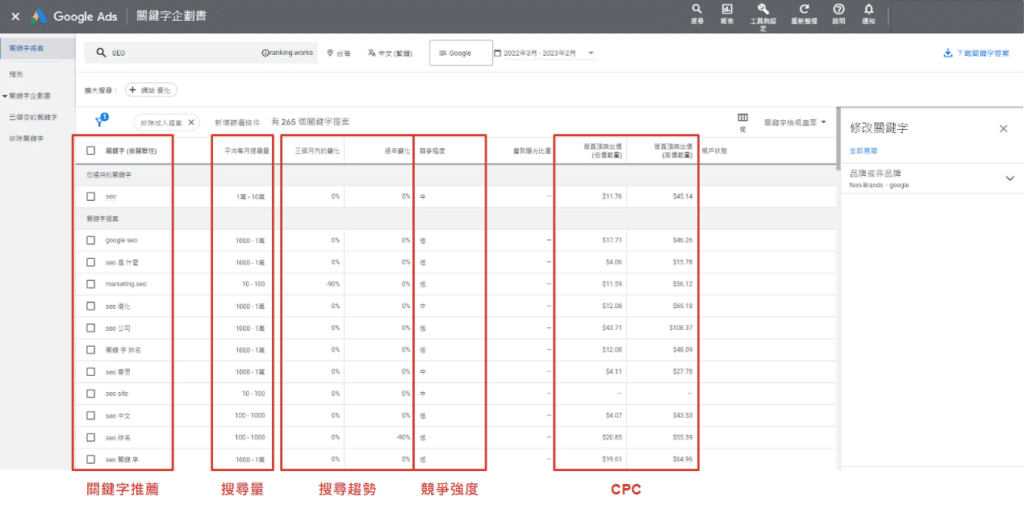Click the keyword text "google seo"
Image resolution: width=1024 pixels, height=509 pixels.
pos(121,240)
